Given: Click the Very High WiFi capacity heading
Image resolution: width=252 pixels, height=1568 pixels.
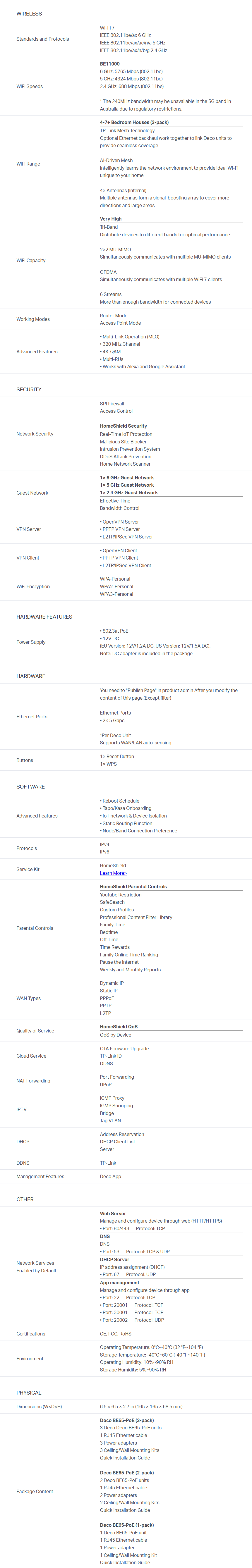Looking at the screenshot, I should (111, 219).
